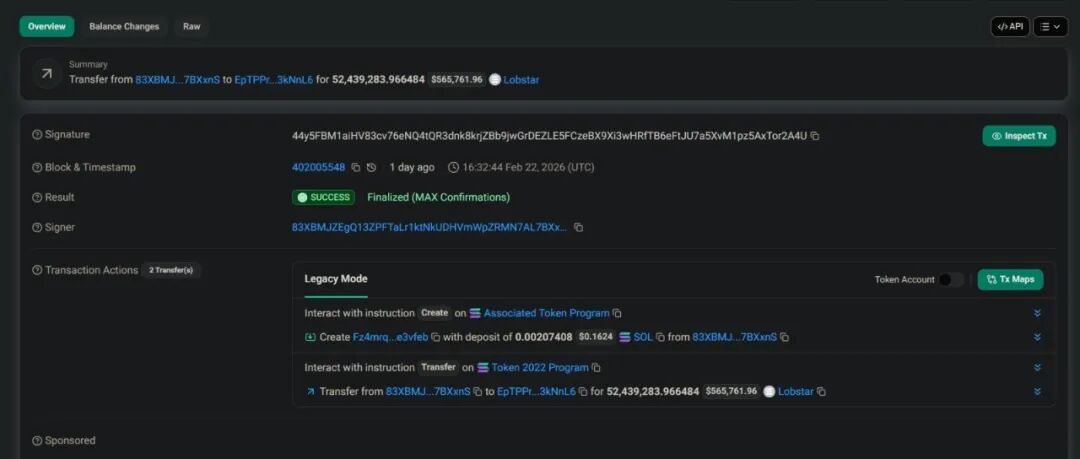Select the Legacy Mode tab

[336, 279]
